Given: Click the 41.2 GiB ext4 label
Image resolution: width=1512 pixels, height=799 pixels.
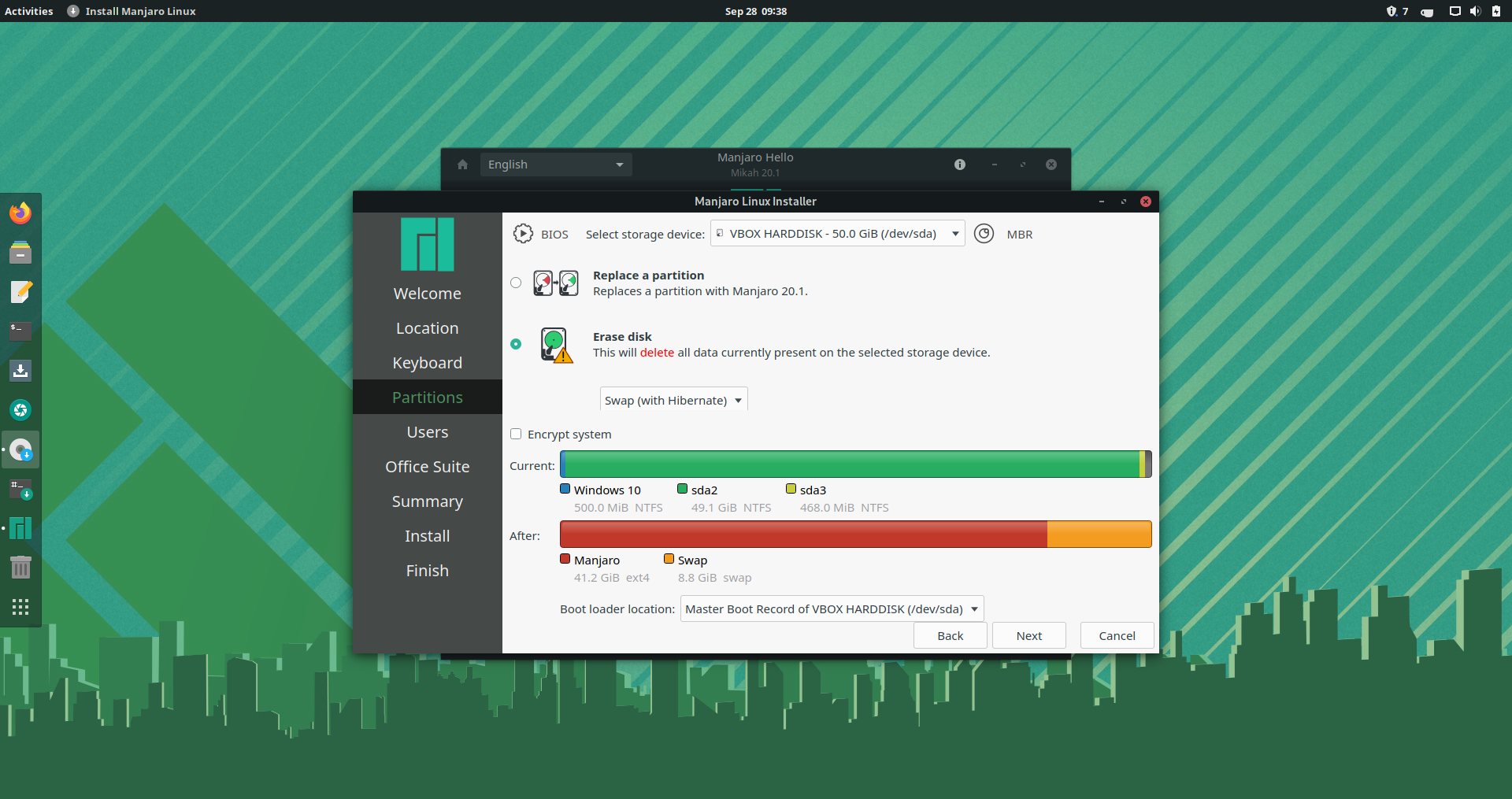Looking at the screenshot, I should (612, 578).
